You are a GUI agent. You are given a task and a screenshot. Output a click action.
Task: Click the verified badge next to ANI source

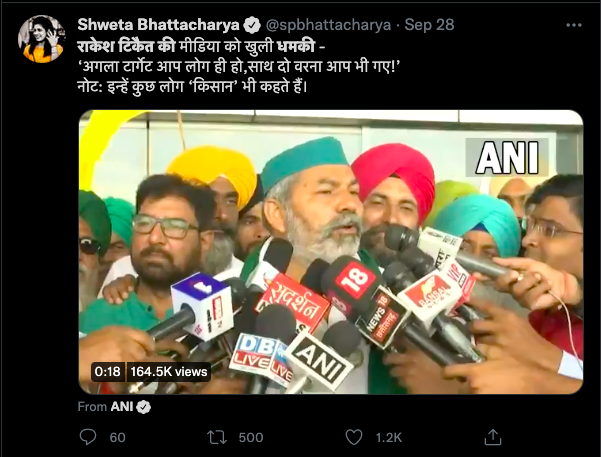(x=144, y=407)
